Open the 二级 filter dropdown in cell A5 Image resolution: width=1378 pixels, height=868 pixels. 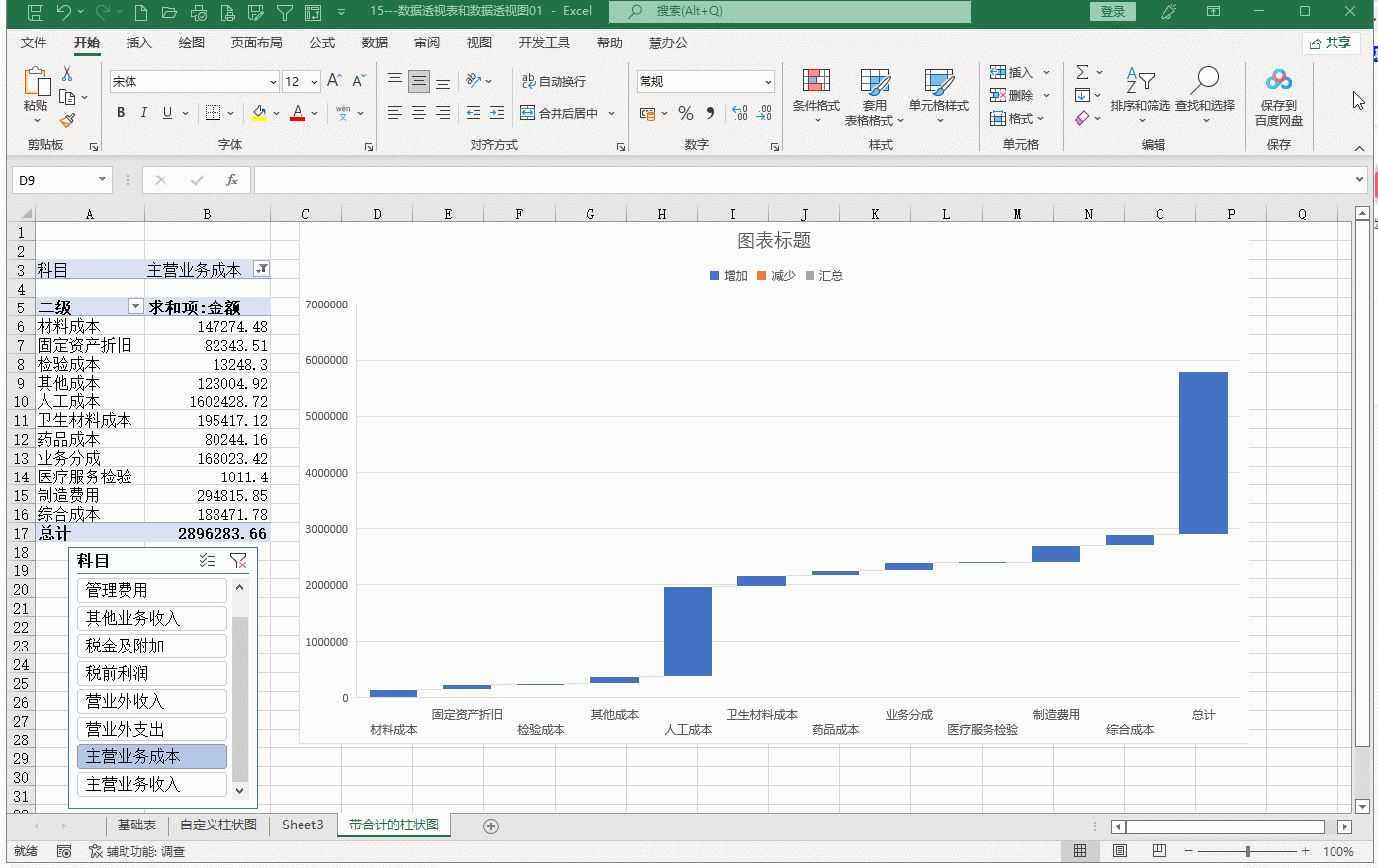point(136,306)
